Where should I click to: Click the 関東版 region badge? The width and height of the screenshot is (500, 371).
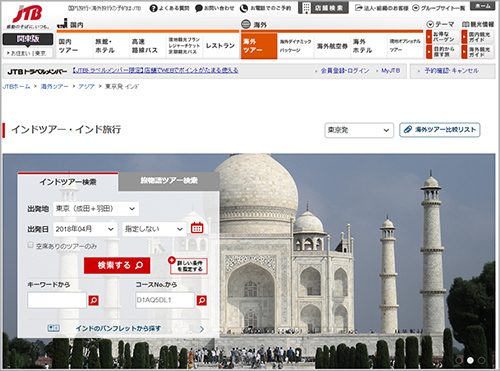[x=28, y=39]
